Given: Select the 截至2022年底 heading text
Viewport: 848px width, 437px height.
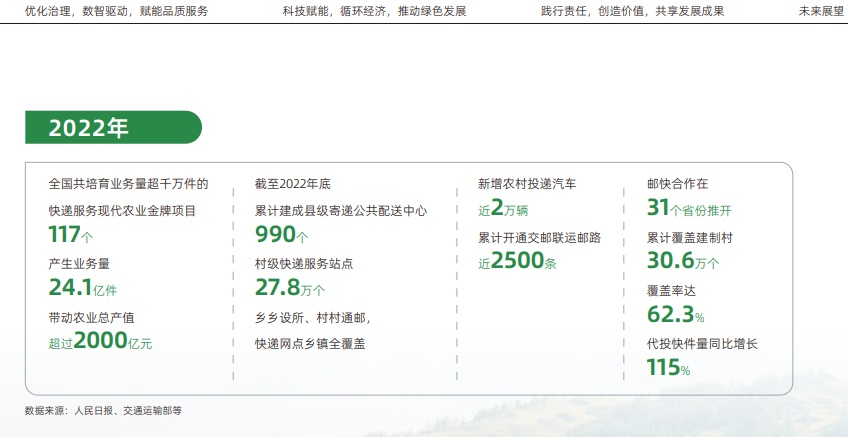Looking at the screenshot, I should coord(293,184).
